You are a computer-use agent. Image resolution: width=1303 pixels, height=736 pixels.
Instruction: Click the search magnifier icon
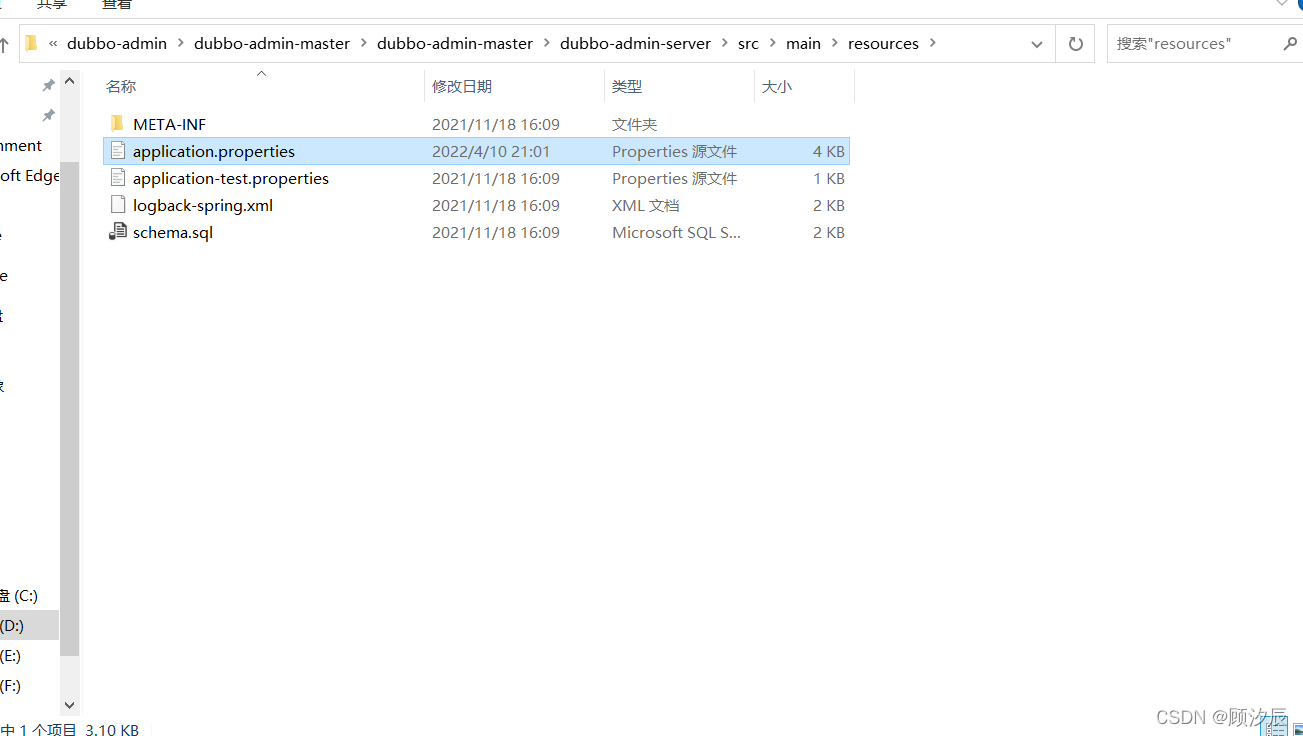(x=1290, y=44)
